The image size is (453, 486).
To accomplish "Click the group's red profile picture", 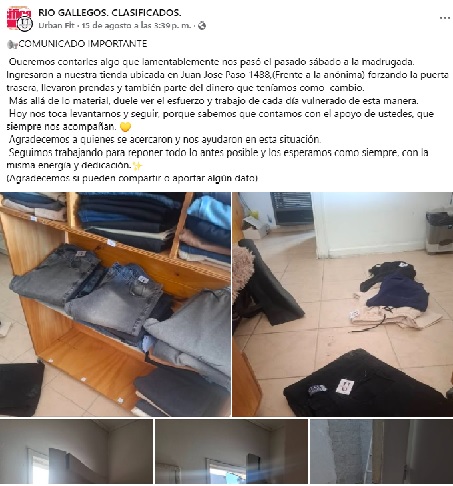I will 16,15.
